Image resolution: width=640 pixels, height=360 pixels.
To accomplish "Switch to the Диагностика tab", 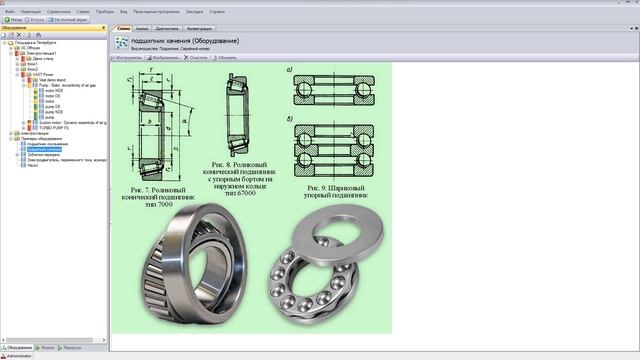I will click(167, 29).
